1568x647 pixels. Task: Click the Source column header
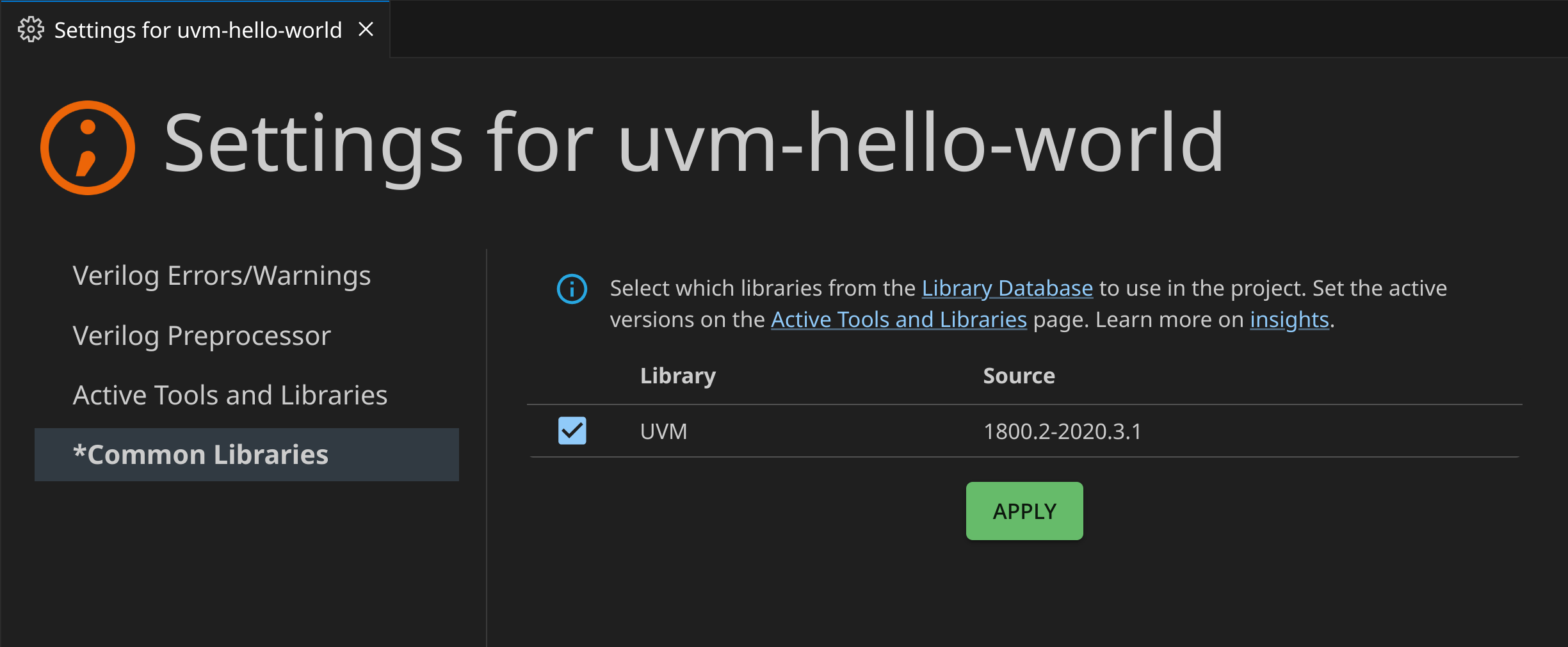(x=1019, y=376)
